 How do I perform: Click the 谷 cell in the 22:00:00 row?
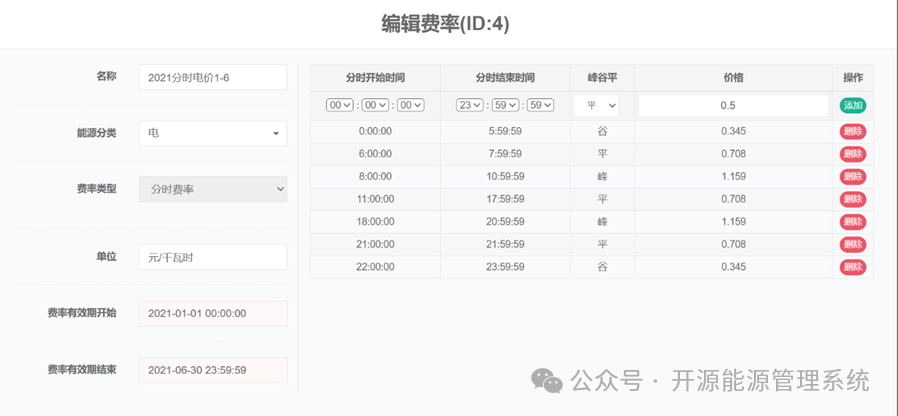(x=602, y=267)
